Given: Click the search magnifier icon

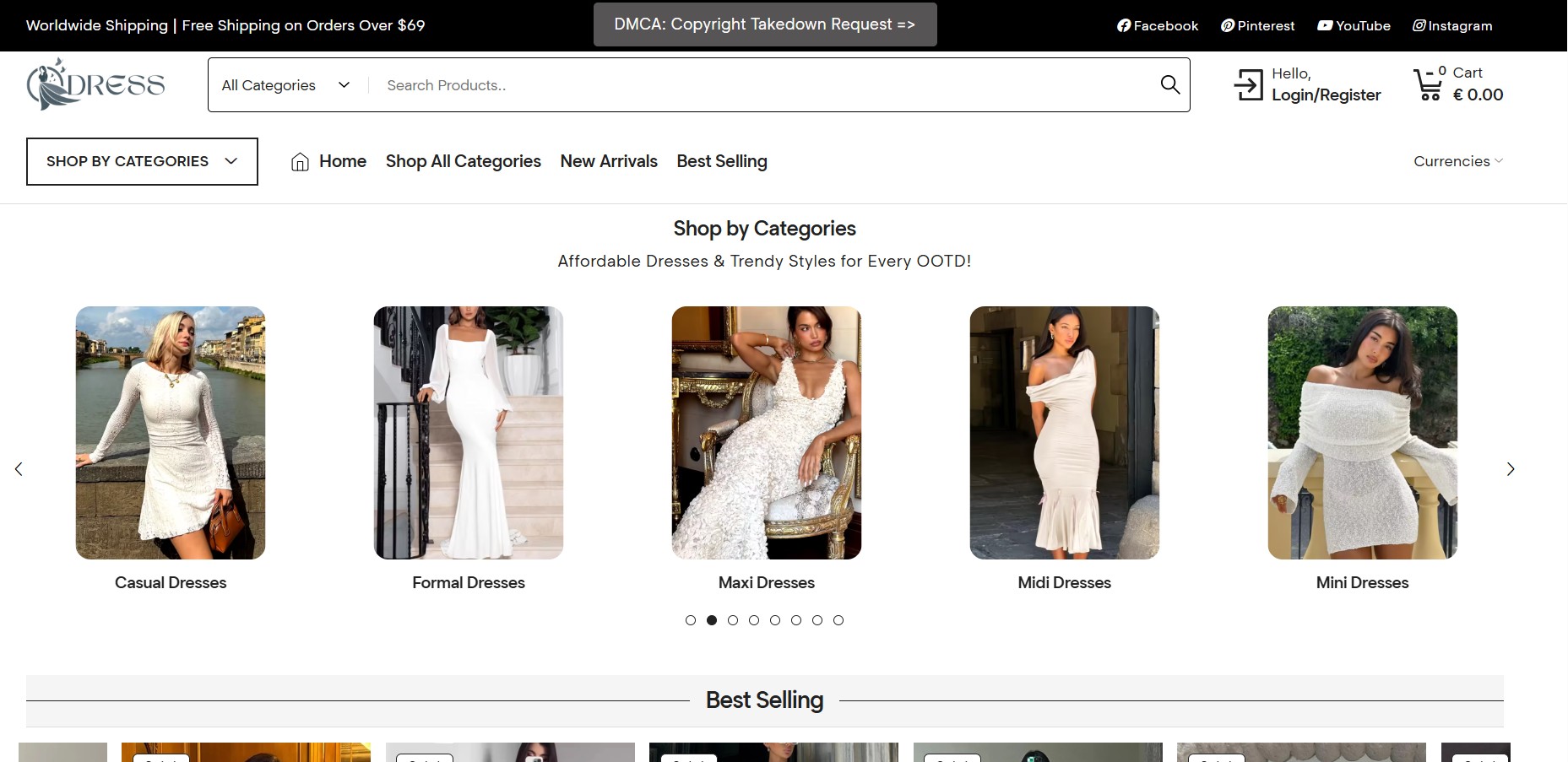Looking at the screenshot, I should (x=1169, y=84).
